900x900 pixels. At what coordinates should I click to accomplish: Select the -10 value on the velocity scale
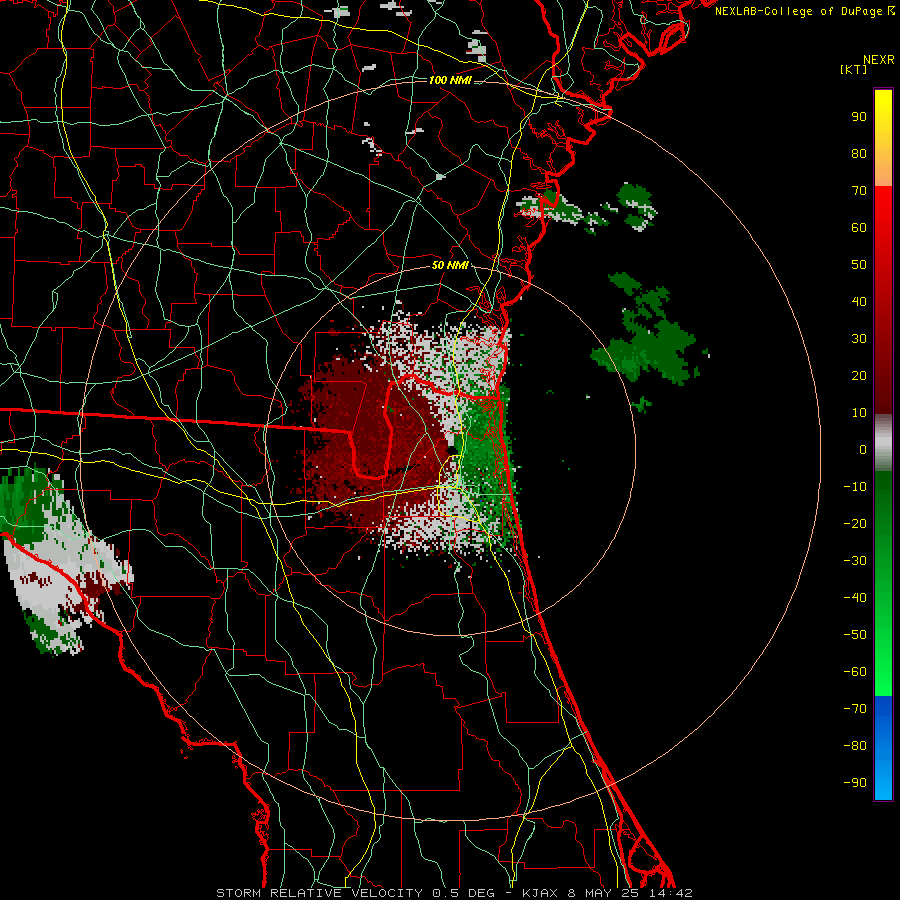point(855,487)
